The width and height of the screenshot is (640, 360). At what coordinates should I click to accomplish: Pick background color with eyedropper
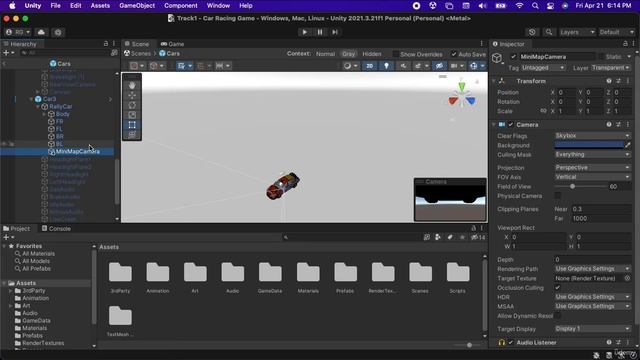pos(628,145)
